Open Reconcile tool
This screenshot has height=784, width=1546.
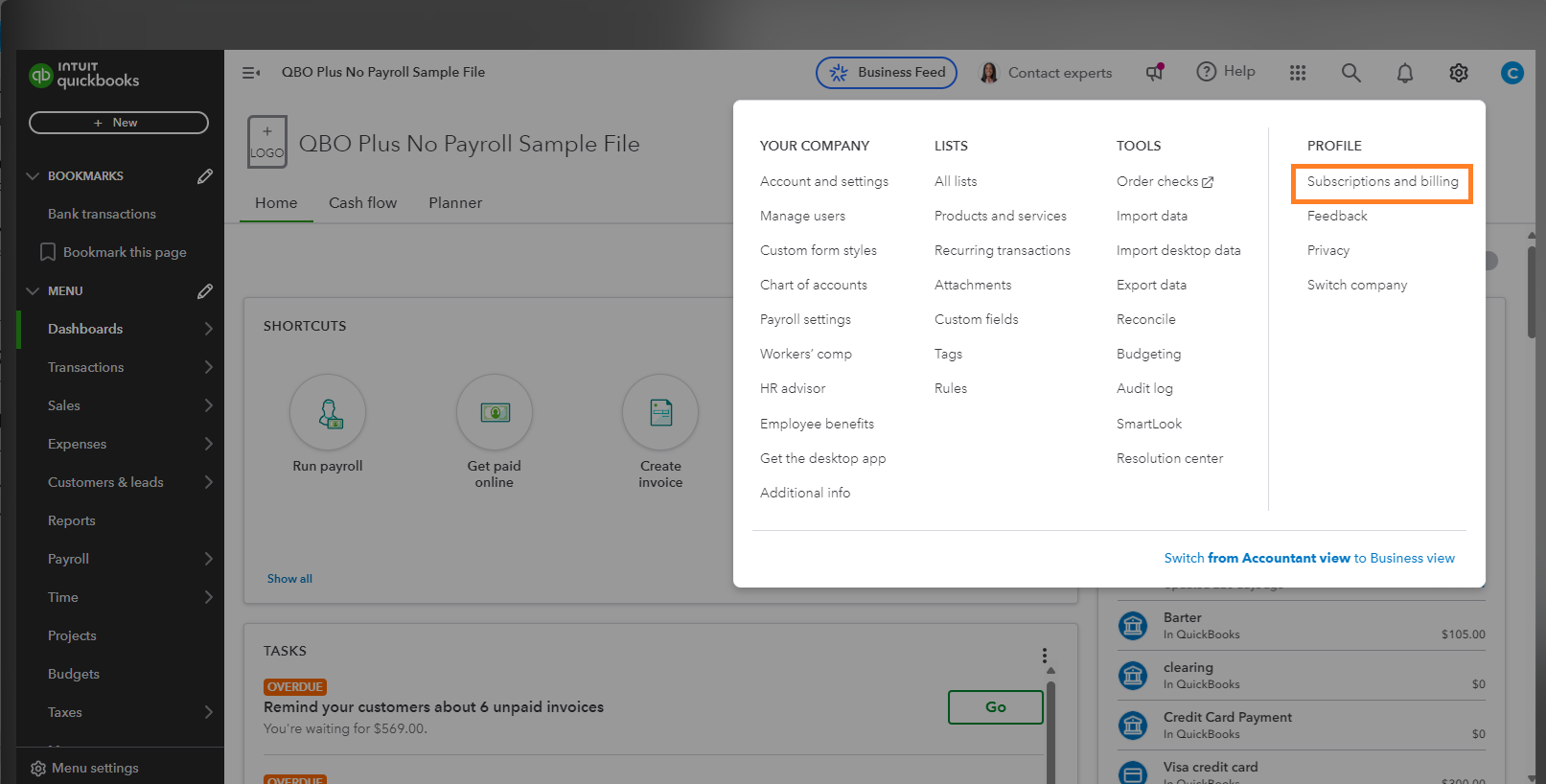(x=1146, y=319)
